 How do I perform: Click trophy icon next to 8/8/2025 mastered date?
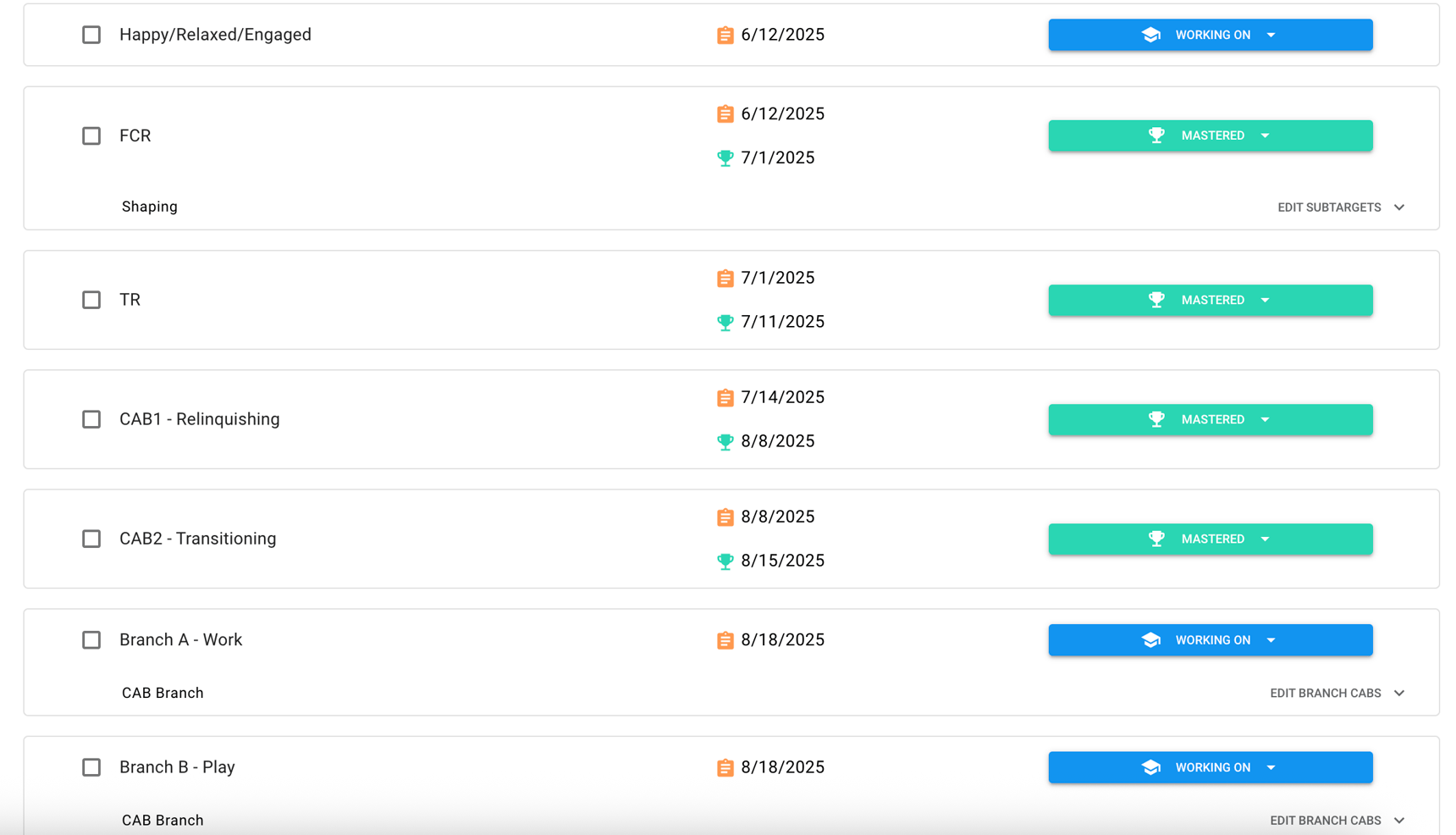coord(725,442)
